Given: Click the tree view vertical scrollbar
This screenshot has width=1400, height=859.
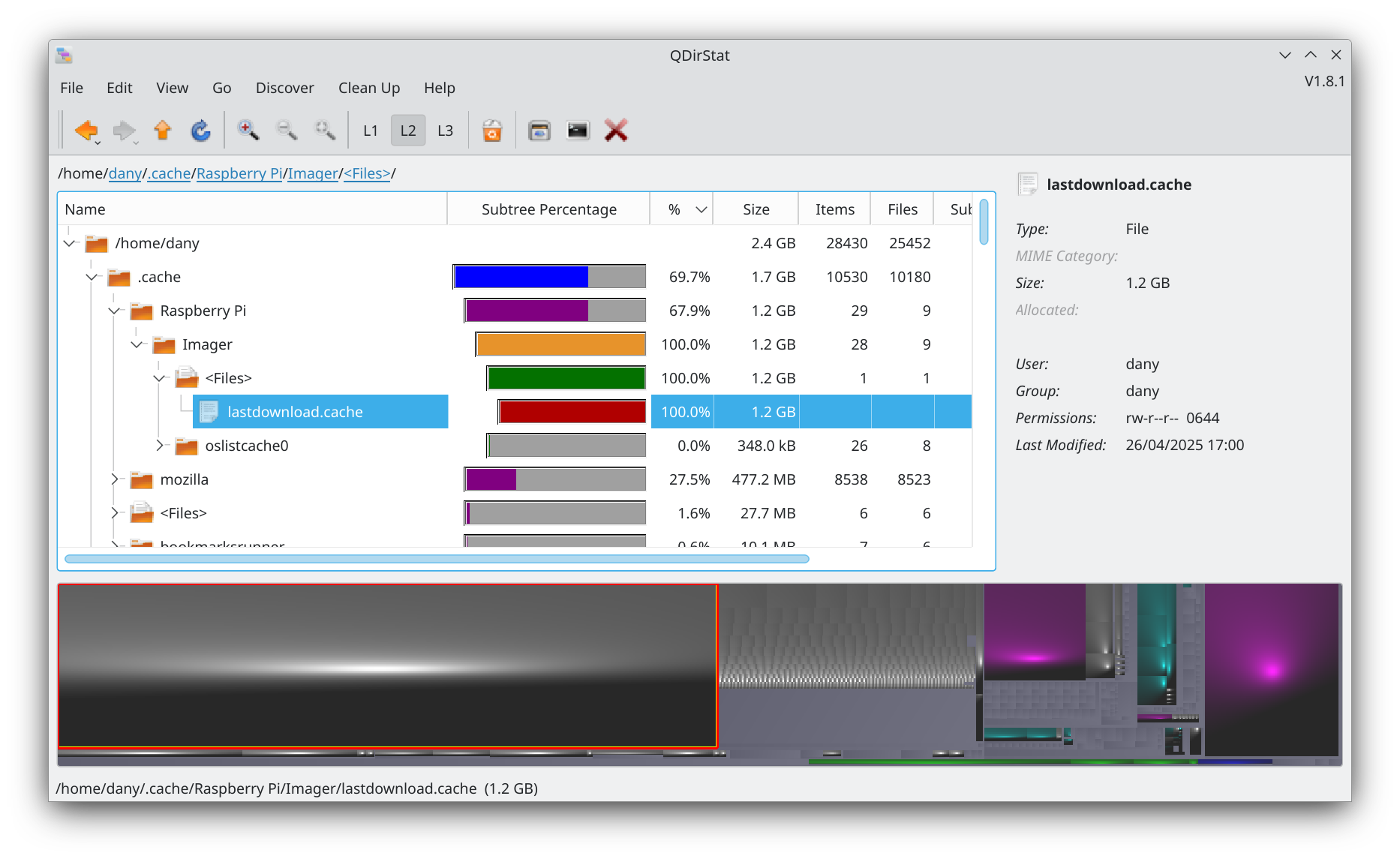Looking at the screenshot, I should [984, 221].
